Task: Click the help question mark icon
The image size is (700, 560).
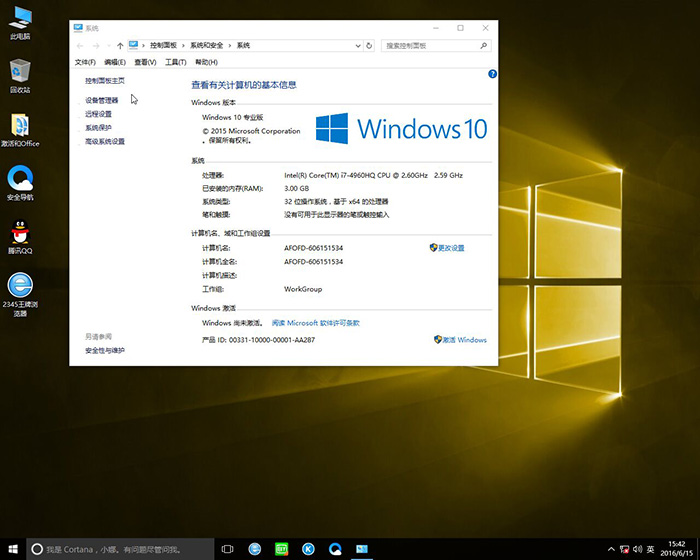Action: 492,74
